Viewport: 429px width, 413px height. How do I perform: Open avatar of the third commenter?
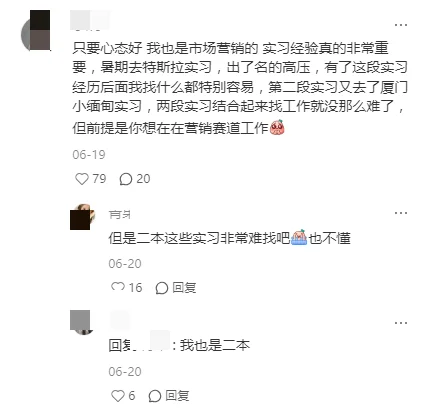pos(80,322)
